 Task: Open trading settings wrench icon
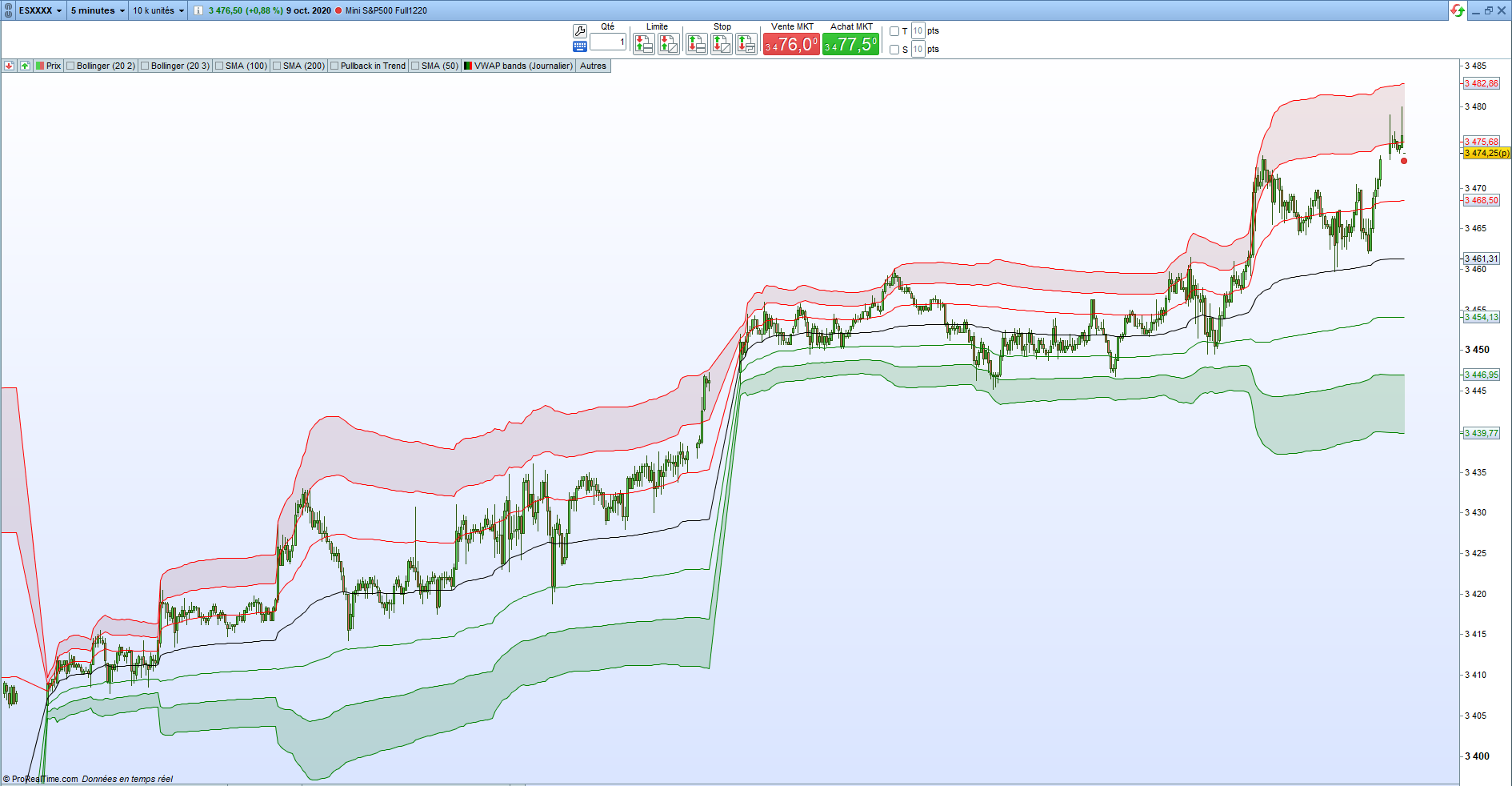(x=580, y=30)
